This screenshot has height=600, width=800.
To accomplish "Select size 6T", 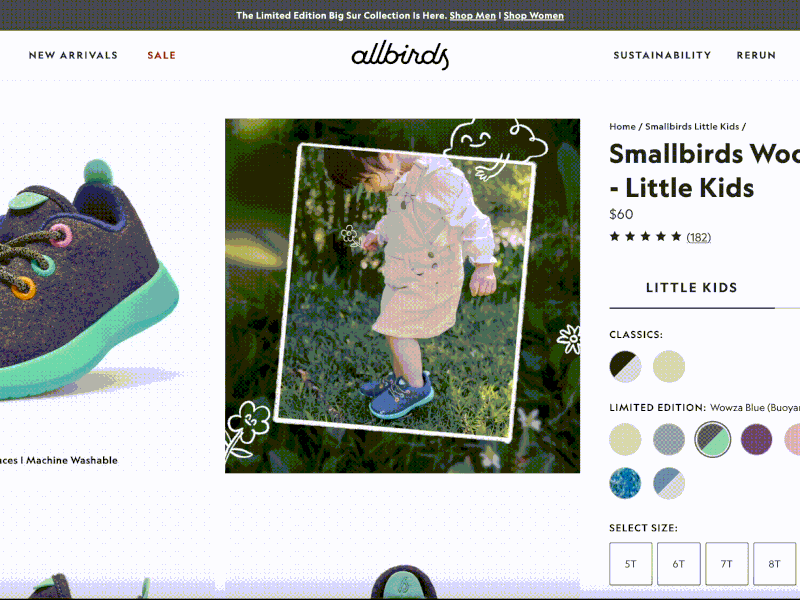I will 679,564.
